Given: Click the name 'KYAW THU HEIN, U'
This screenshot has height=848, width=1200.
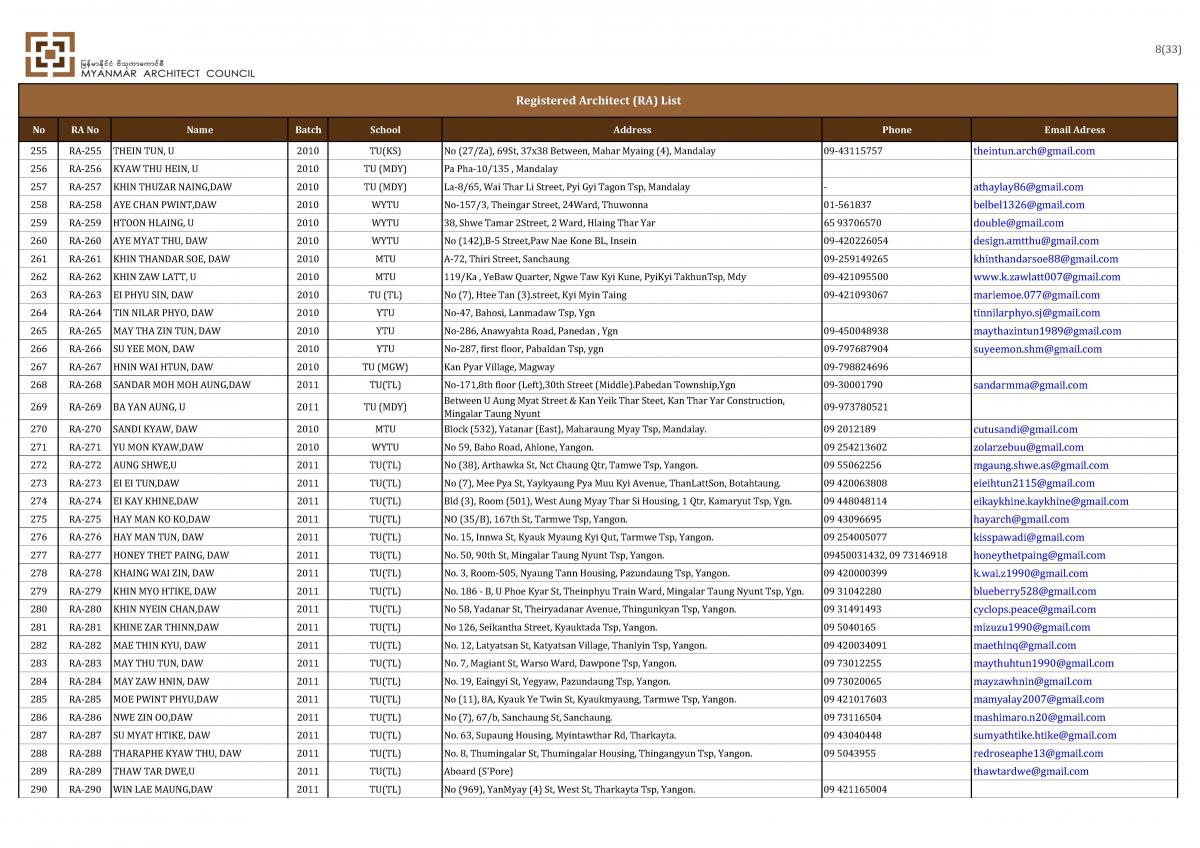Looking at the screenshot, I should pyautogui.click(x=155, y=169).
